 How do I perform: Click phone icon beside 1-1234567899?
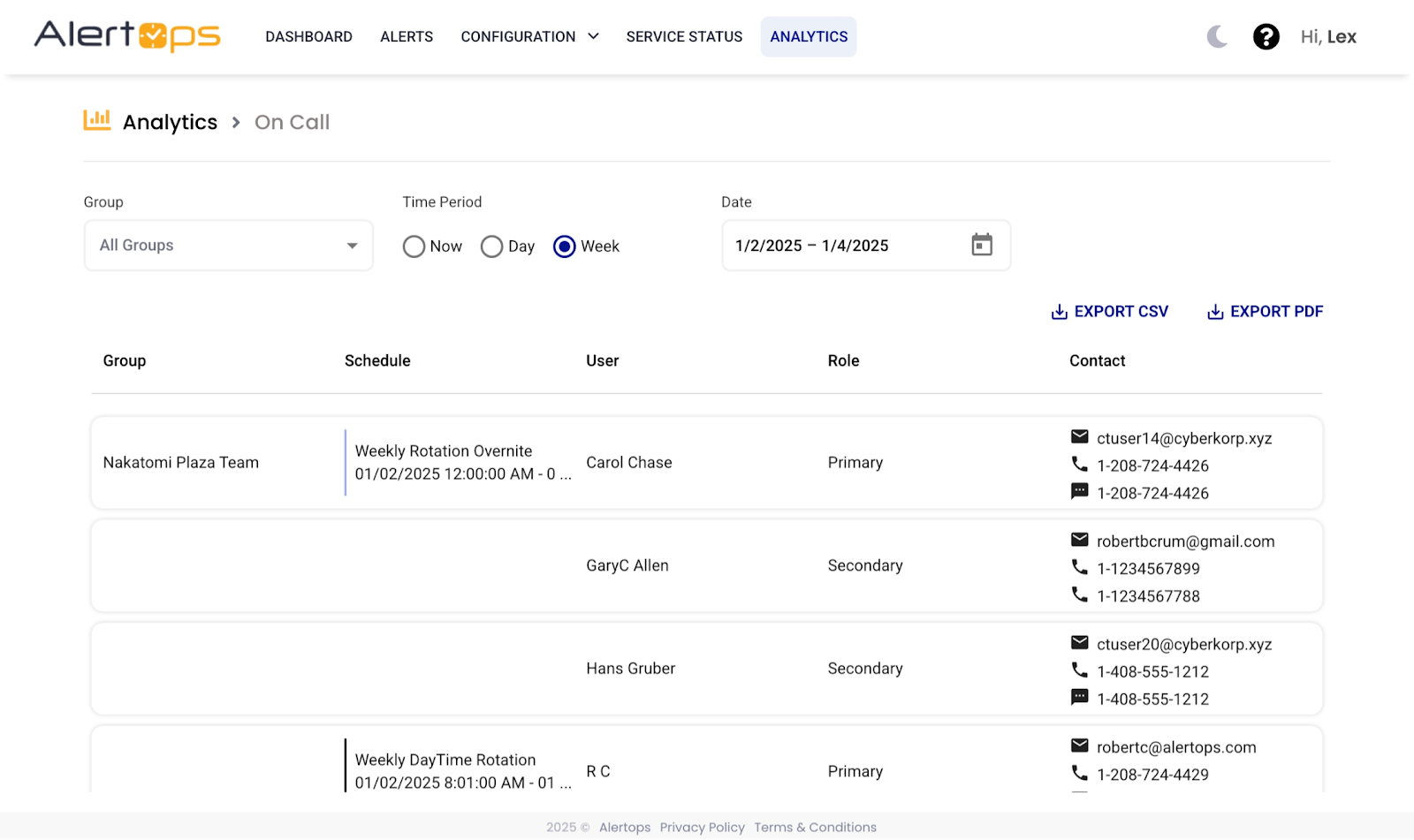(1079, 567)
